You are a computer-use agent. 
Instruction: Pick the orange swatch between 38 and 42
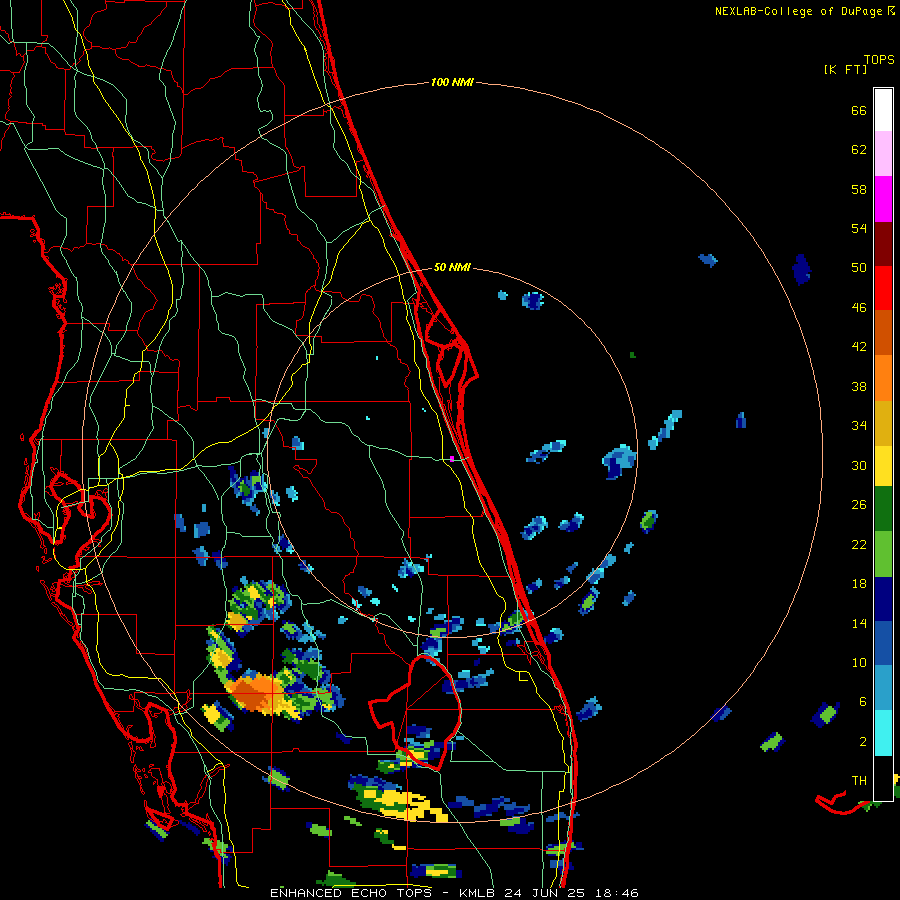(x=883, y=378)
